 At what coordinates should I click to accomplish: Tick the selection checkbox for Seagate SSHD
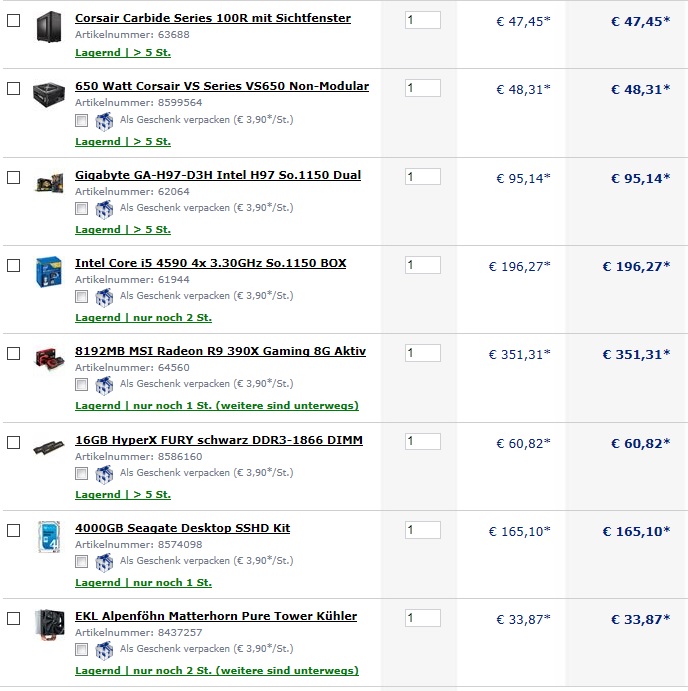point(13,530)
